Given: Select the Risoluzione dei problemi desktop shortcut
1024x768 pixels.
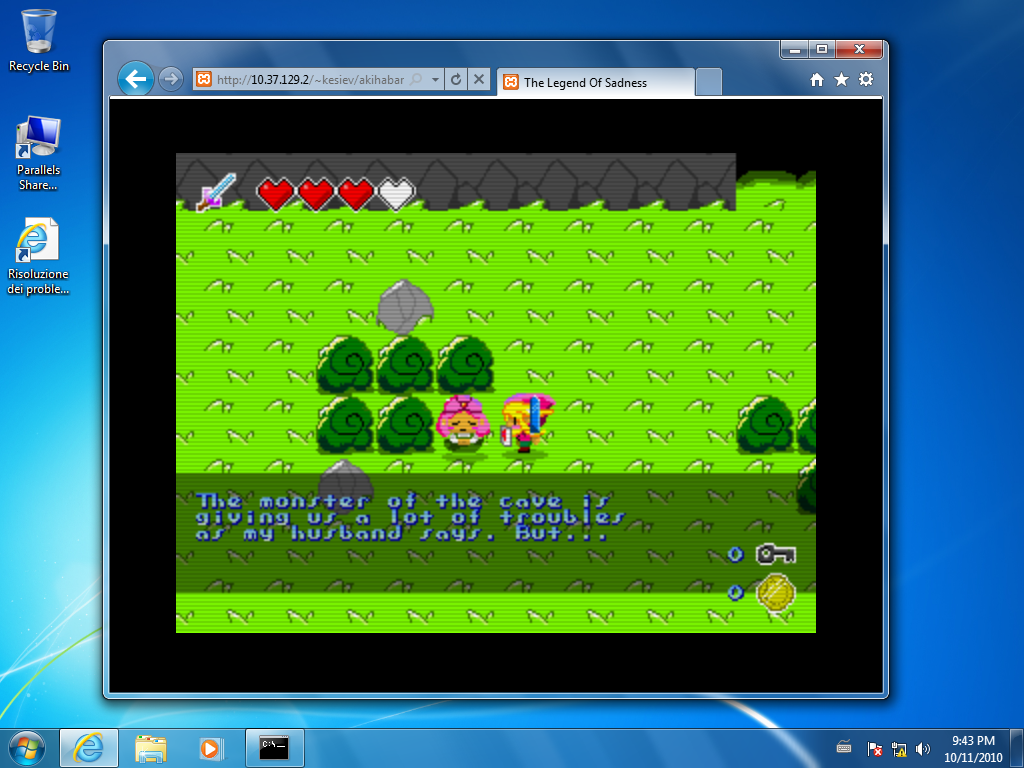Looking at the screenshot, I should coord(38,257).
